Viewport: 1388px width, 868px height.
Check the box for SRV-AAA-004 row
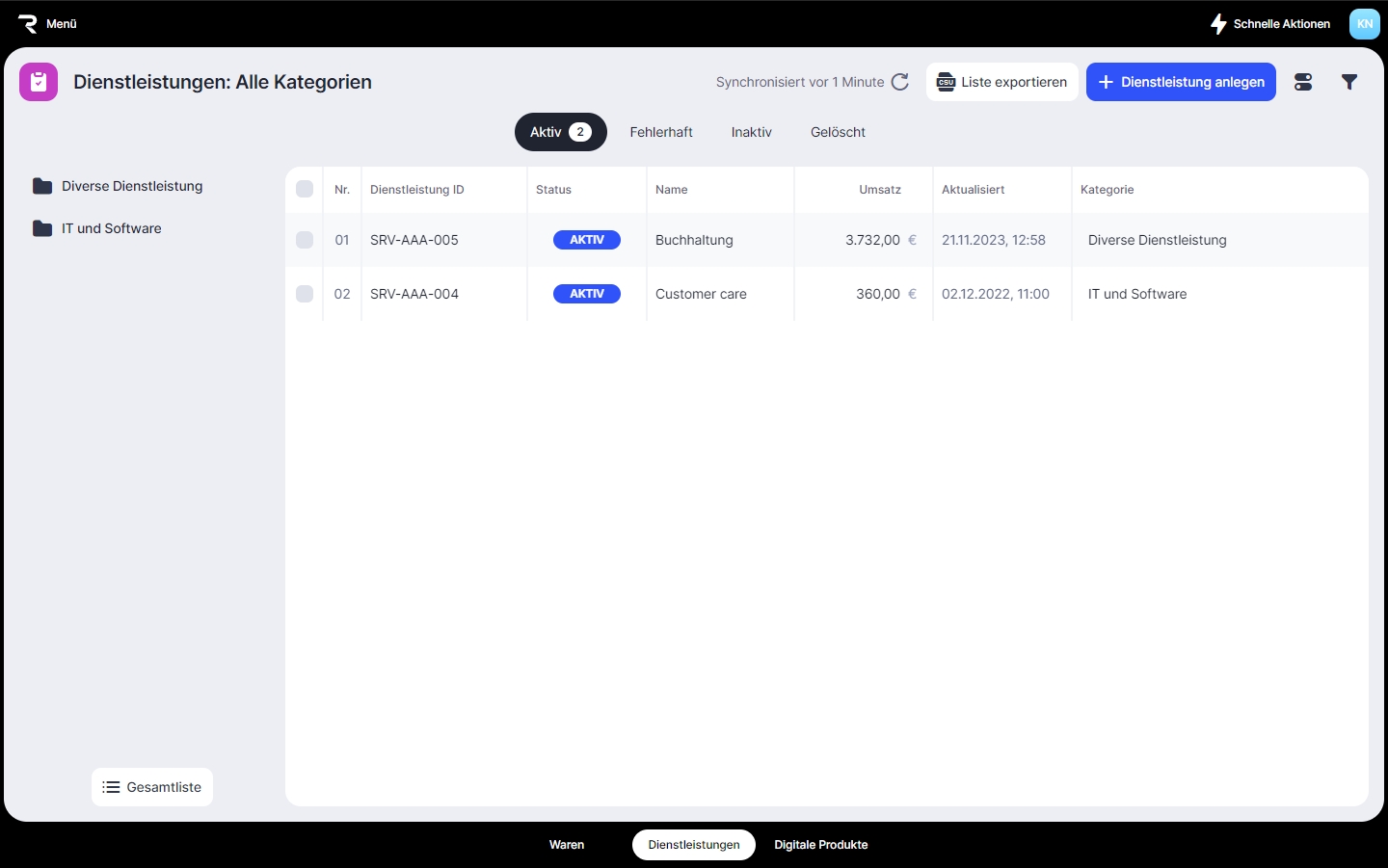coord(305,294)
